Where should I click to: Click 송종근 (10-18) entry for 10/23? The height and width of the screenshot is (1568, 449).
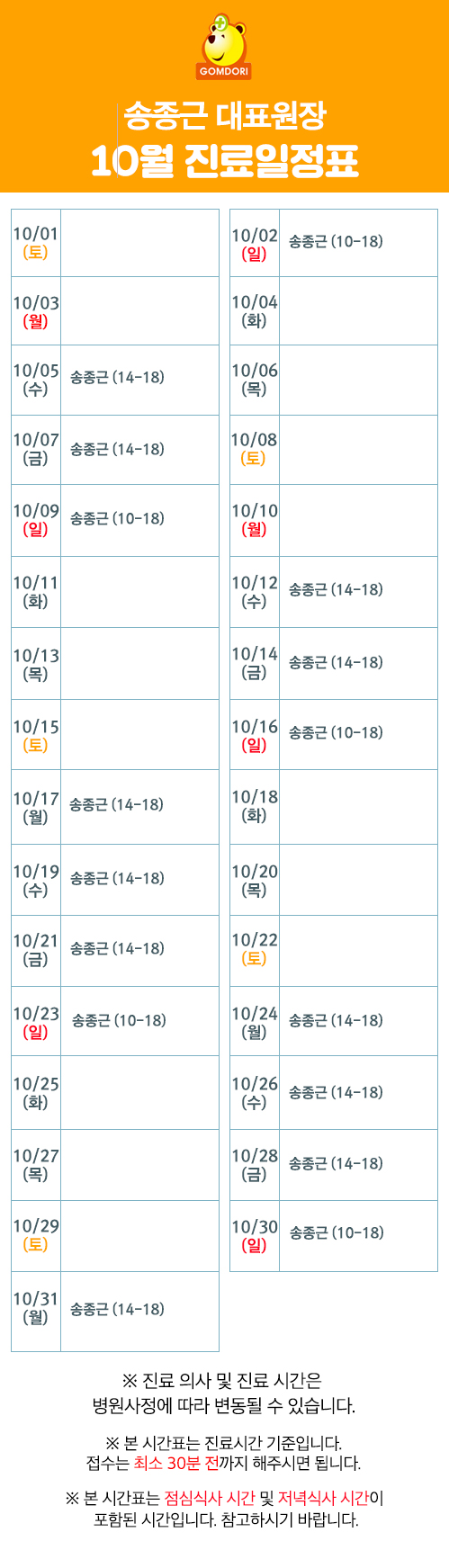coord(119,1020)
